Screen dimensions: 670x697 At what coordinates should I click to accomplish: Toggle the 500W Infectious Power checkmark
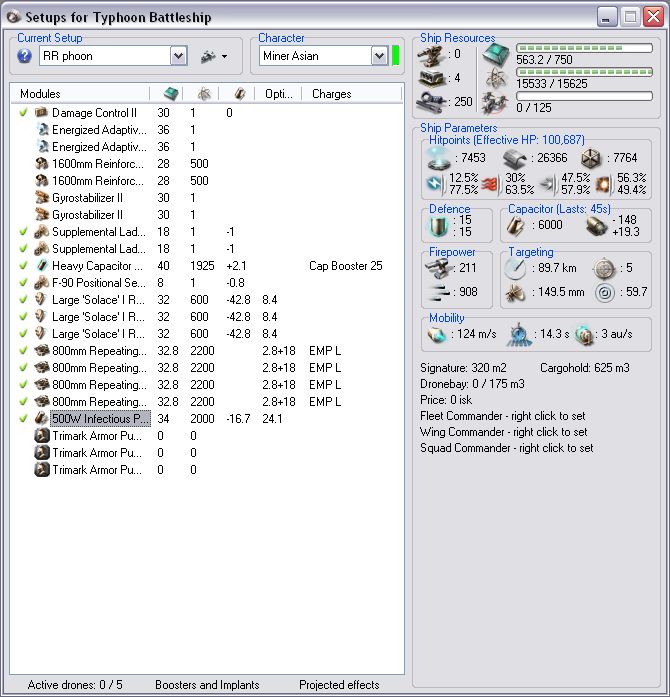[24, 419]
